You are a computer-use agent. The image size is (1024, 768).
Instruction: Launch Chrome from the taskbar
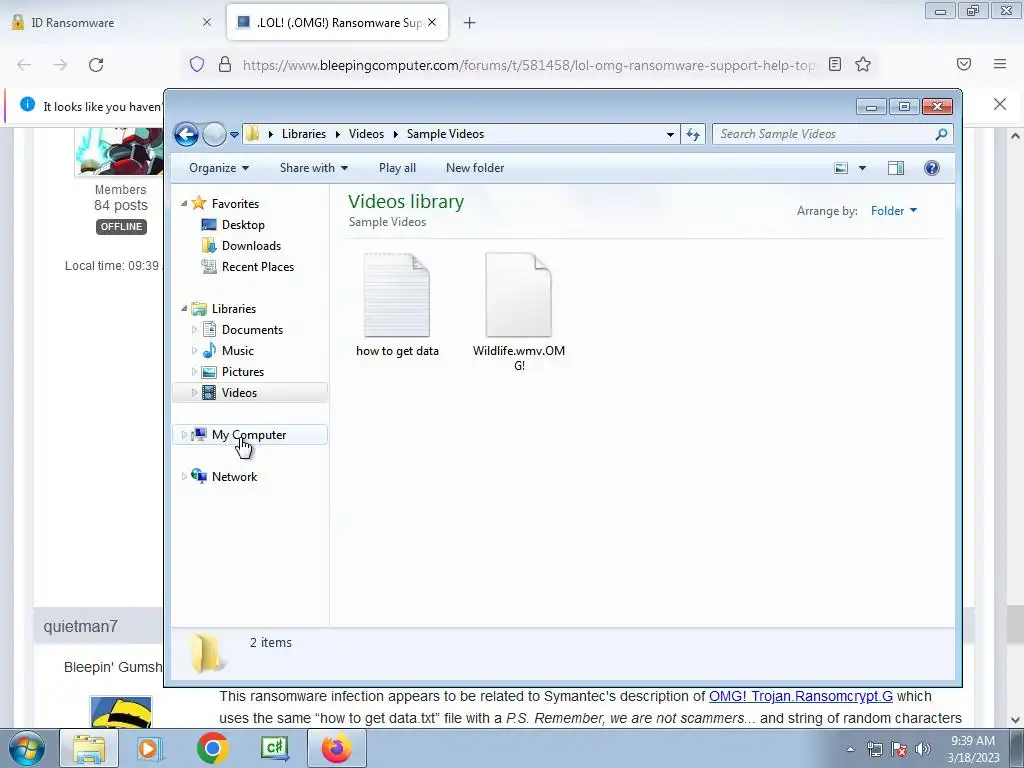[x=212, y=748]
